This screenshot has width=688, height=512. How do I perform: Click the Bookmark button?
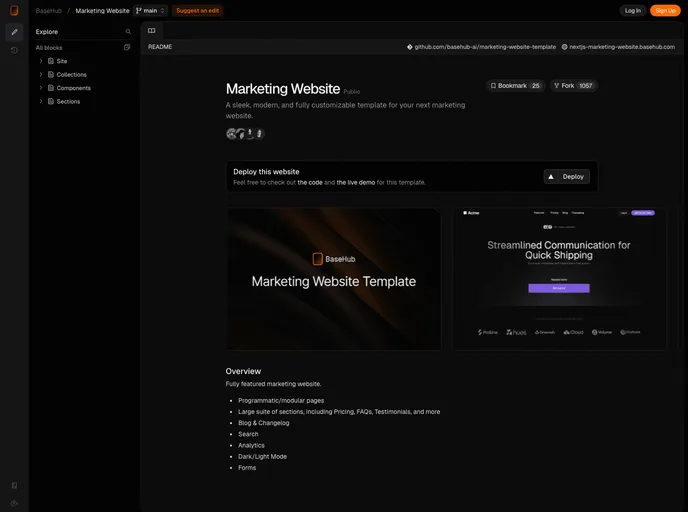click(516, 86)
